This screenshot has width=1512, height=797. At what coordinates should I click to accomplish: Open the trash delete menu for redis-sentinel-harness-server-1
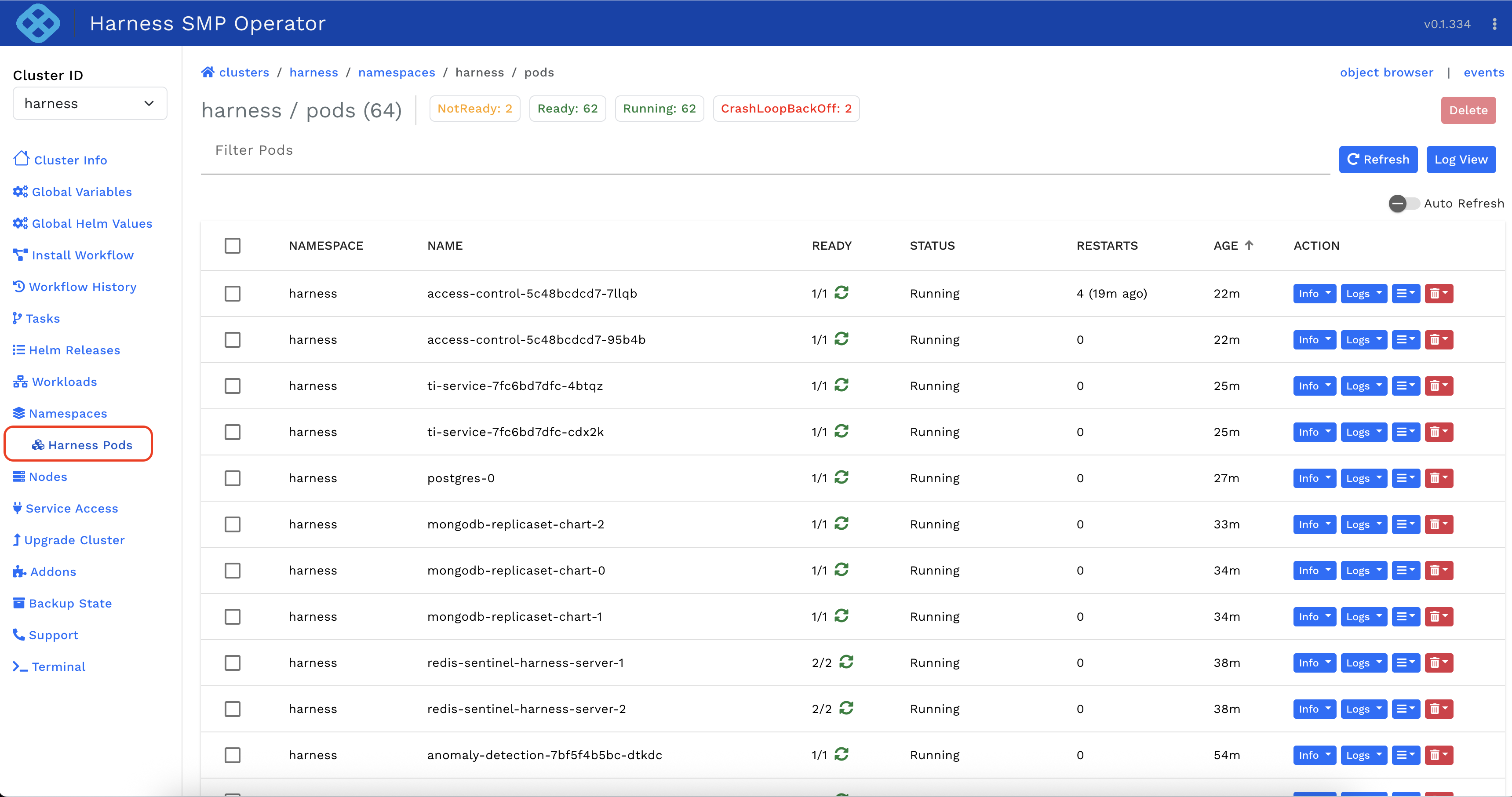(1439, 663)
